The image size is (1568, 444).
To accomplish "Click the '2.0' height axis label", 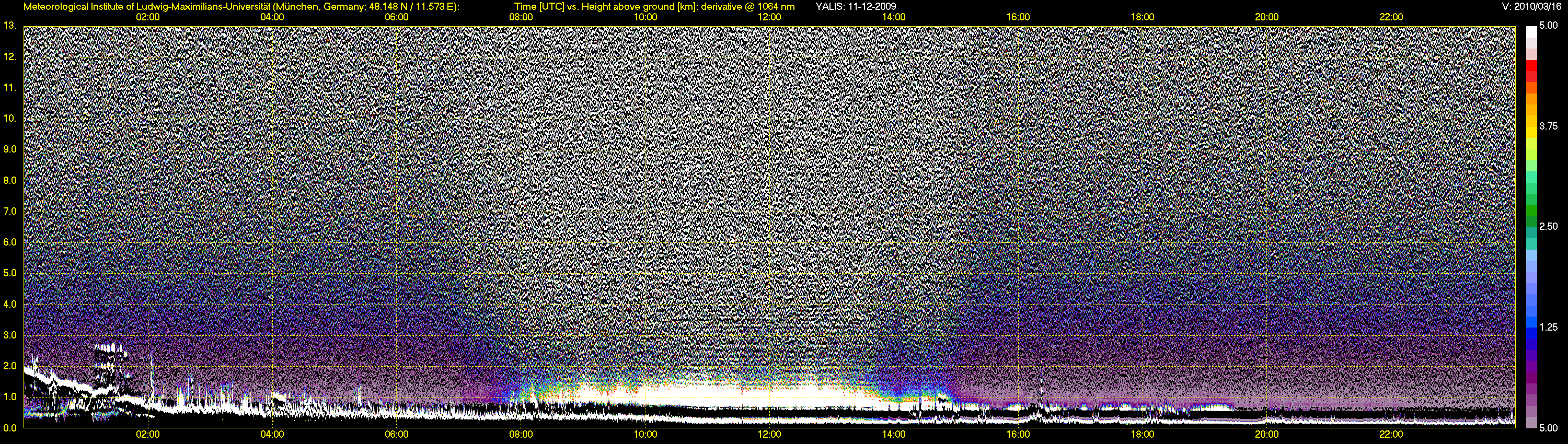I will coord(10,366).
